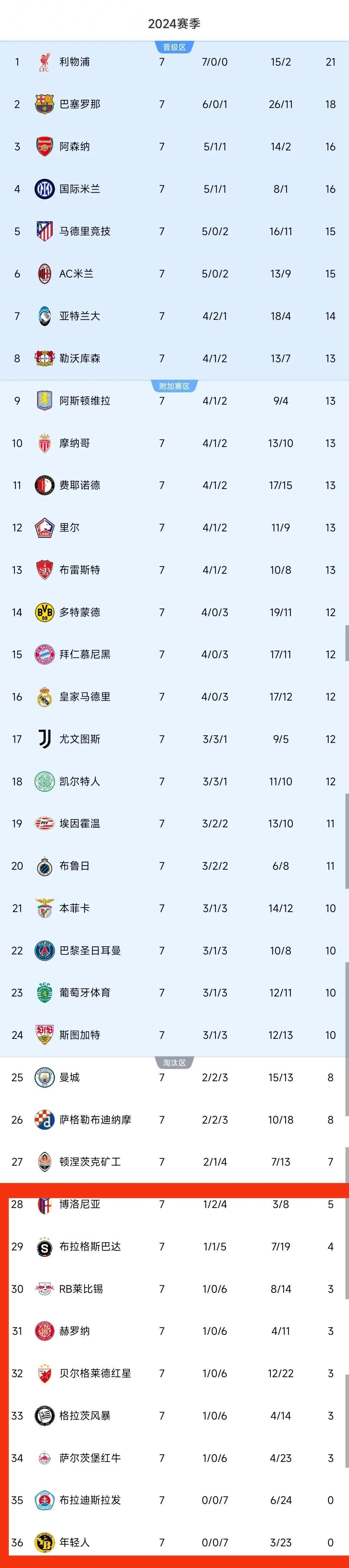Tap the Barcelona team badge
Viewport: 349px width, 1568px height.
tap(44, 104)
